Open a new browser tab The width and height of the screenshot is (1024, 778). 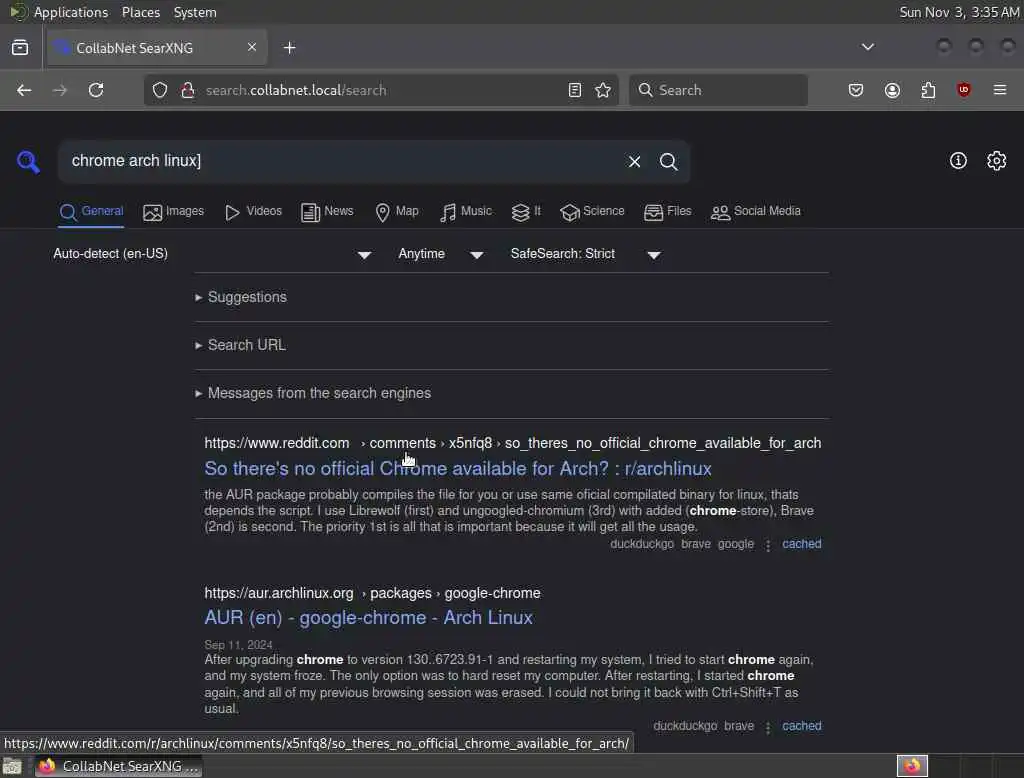(290, 48)
